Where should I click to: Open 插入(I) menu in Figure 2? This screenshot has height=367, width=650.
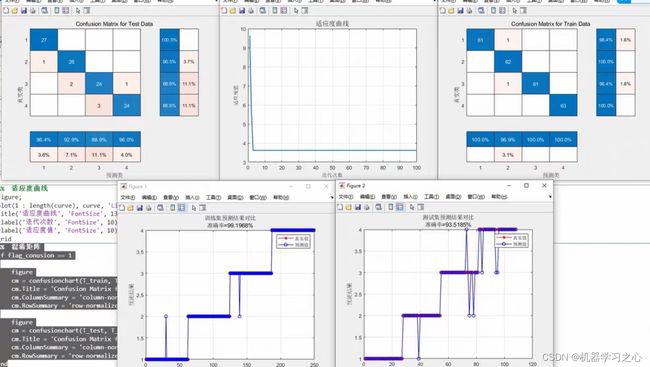pos(410,197)
